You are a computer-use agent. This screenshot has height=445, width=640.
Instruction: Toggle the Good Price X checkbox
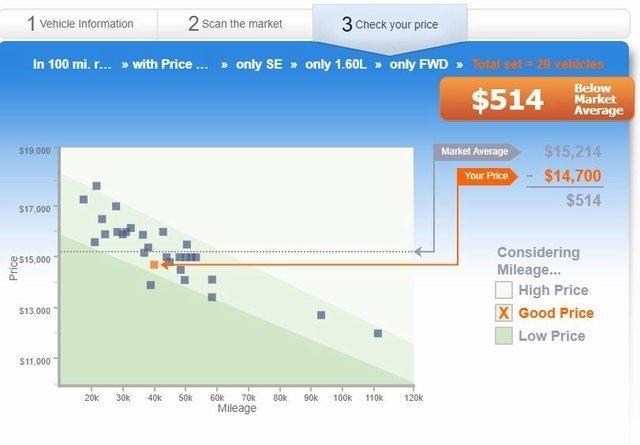504,313
